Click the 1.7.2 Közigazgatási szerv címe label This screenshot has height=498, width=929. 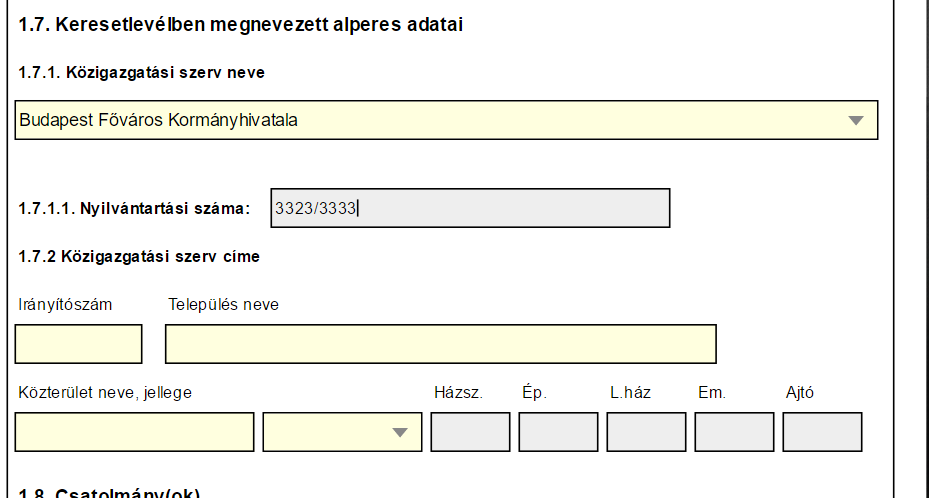(139, 256)
